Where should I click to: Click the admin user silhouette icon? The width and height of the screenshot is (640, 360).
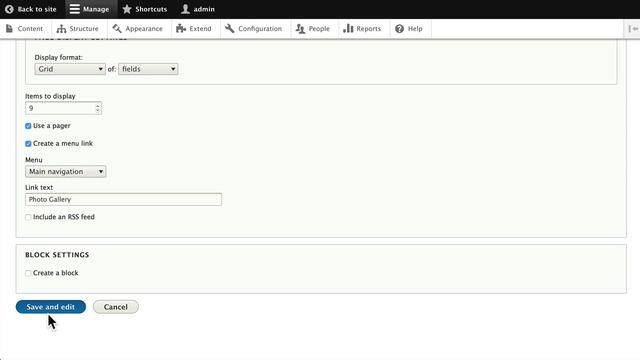185,9
